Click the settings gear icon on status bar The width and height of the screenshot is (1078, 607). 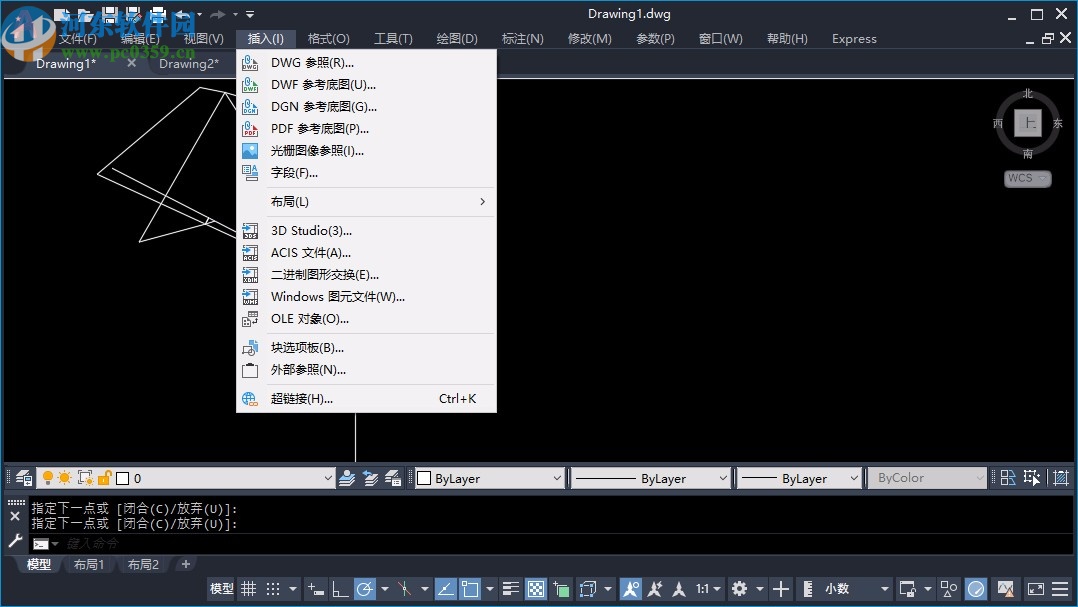point(737,588)
